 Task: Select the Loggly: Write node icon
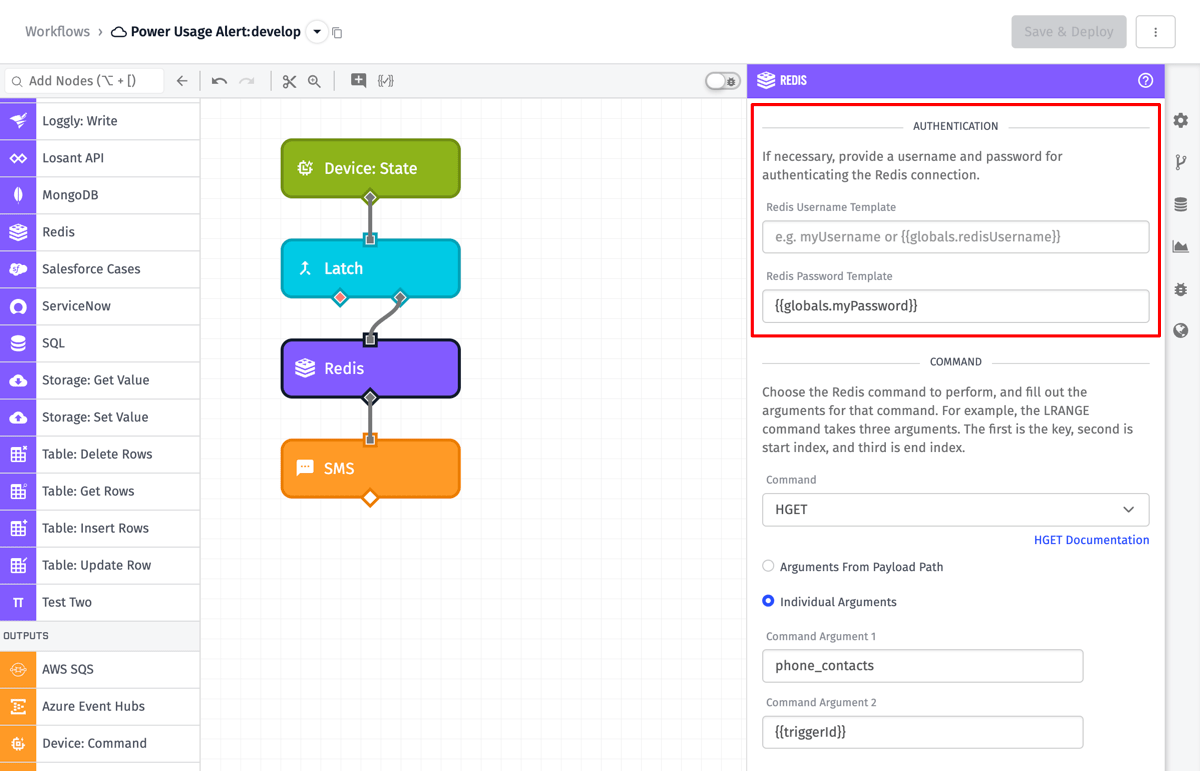[x=18, y=121]
